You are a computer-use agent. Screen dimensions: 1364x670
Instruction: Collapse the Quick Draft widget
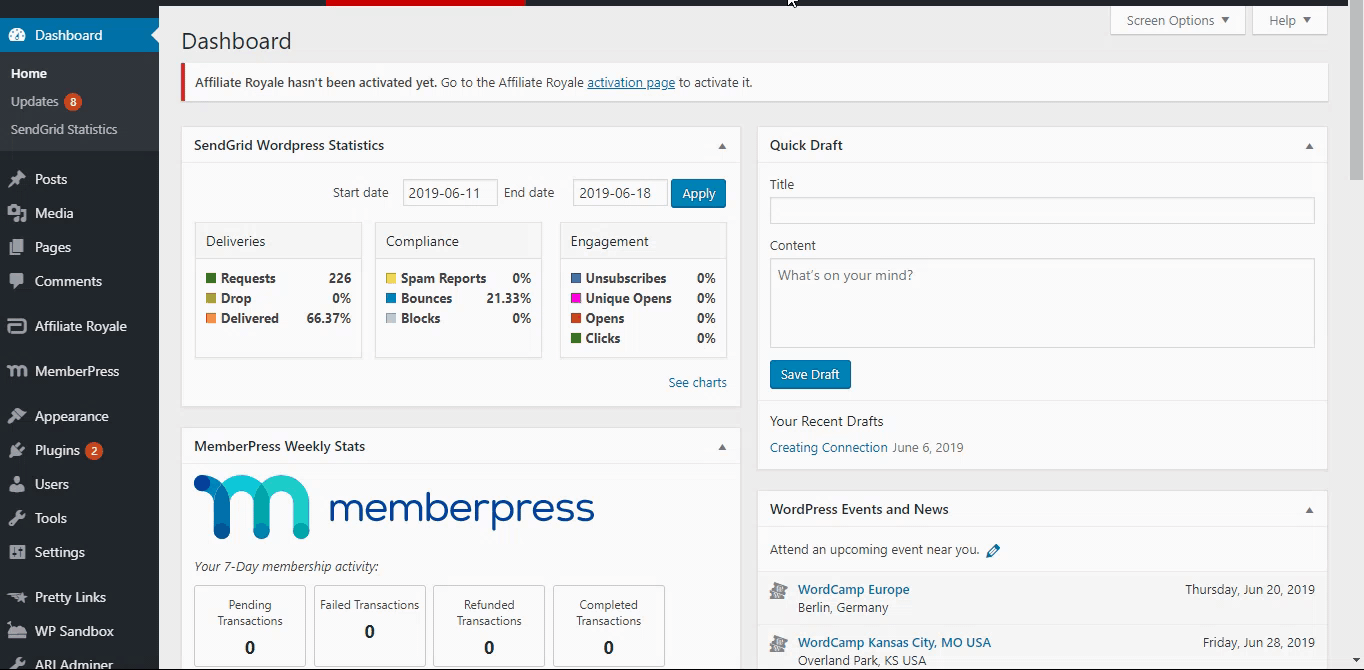click(1309, 146)
